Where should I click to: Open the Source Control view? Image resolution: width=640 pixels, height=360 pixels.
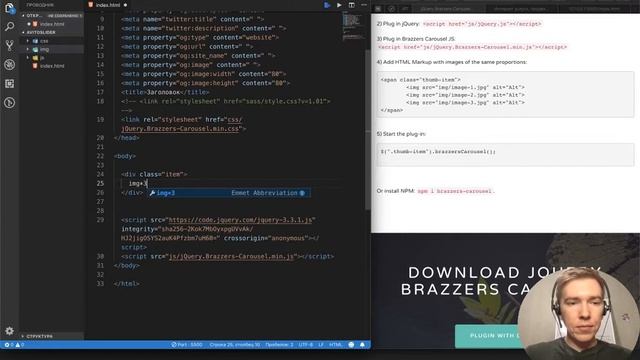pos(9,45)
